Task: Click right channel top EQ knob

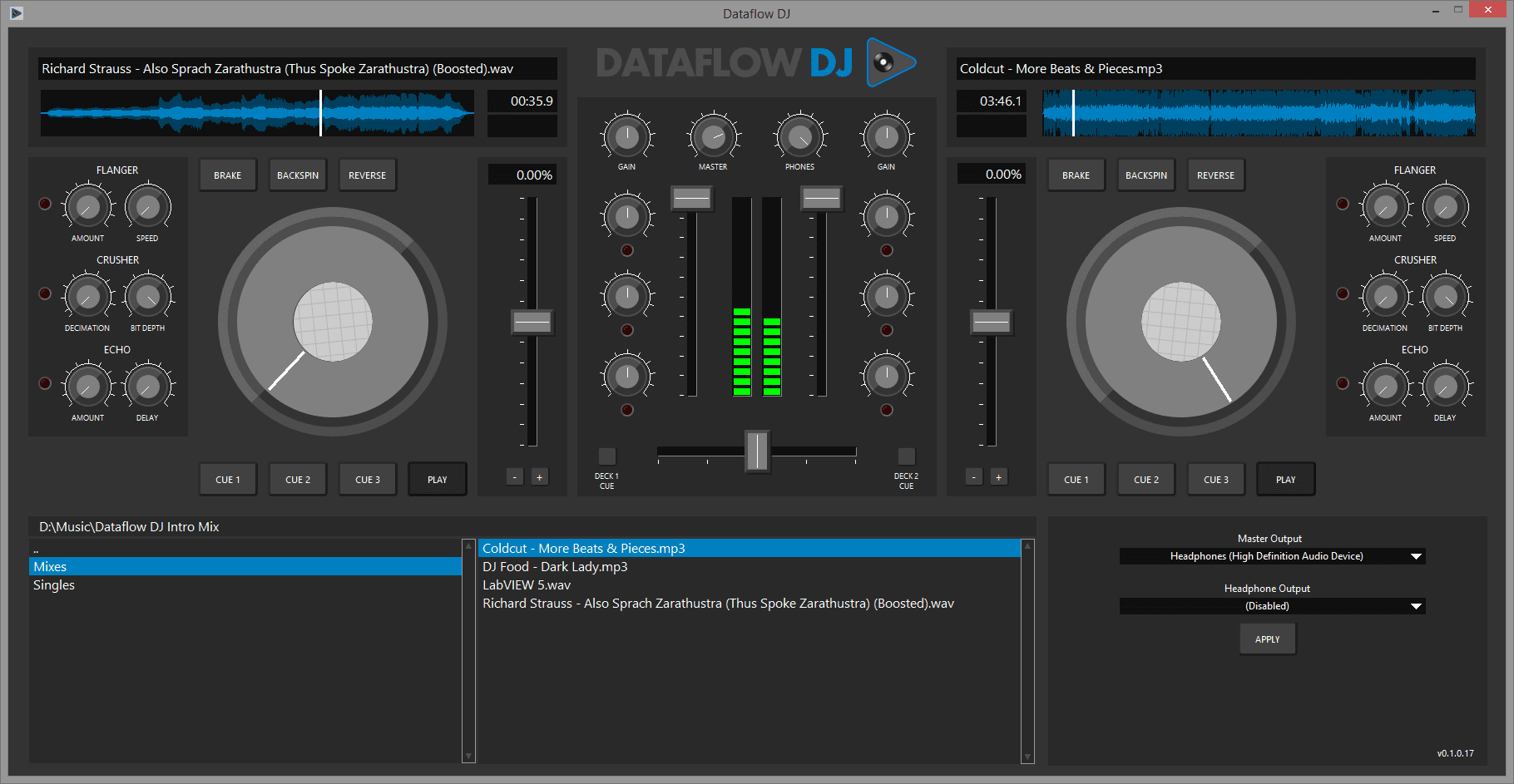Action: point(887,217)
